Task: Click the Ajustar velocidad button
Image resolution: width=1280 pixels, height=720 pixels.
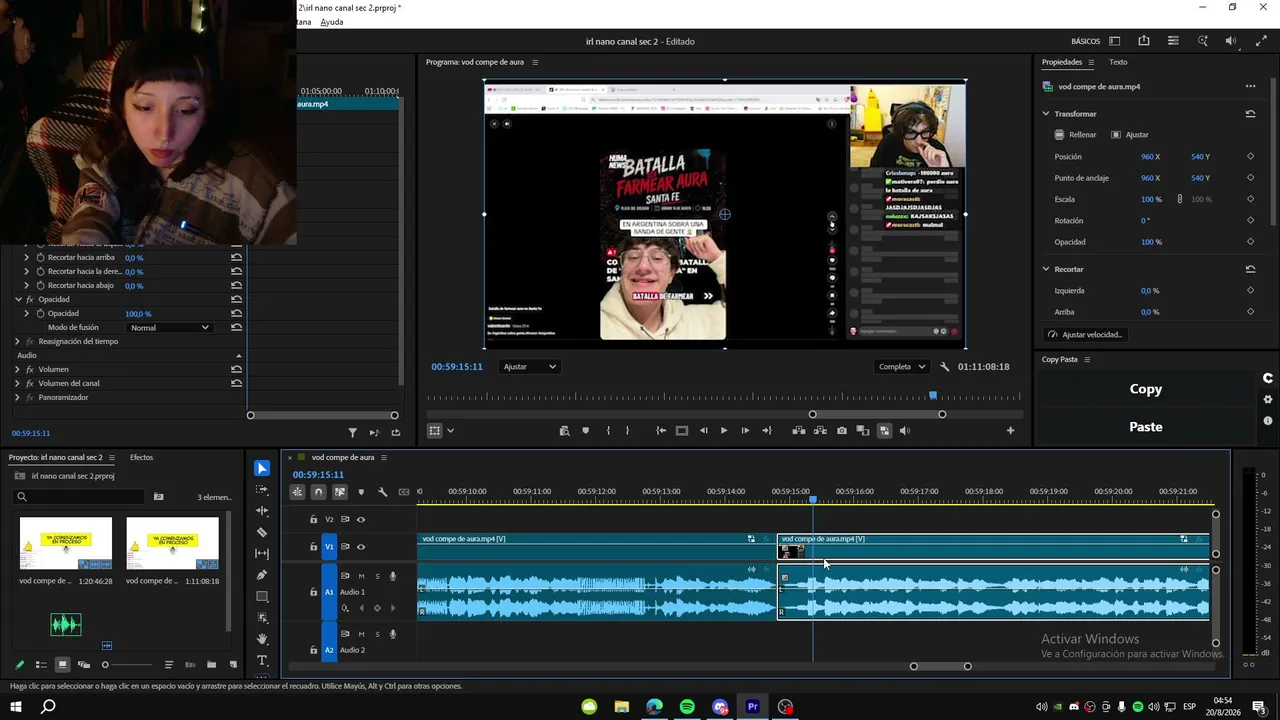Action: tap(1084, 335)
